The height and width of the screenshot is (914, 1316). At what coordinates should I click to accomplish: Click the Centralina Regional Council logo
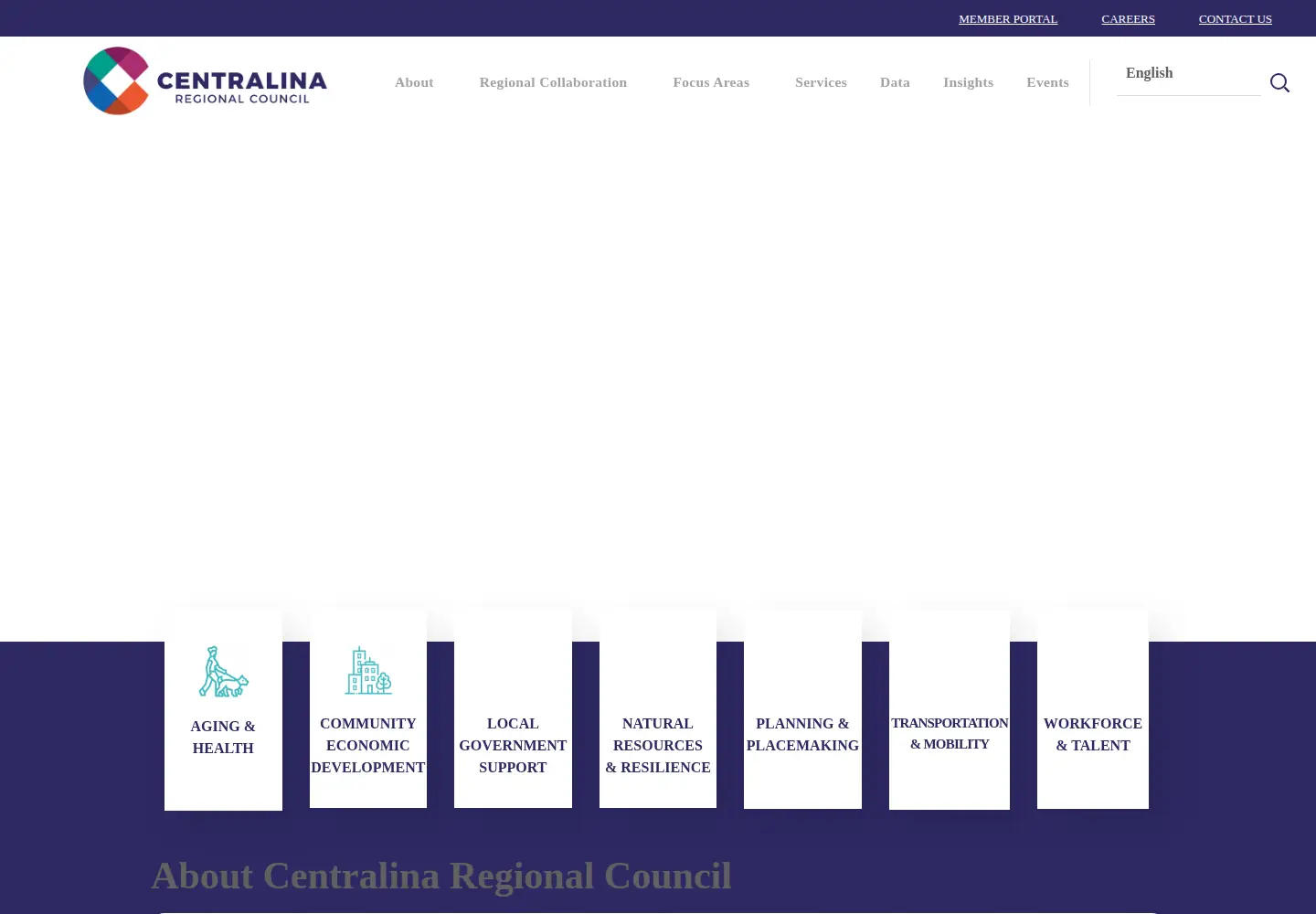[205, 81]
